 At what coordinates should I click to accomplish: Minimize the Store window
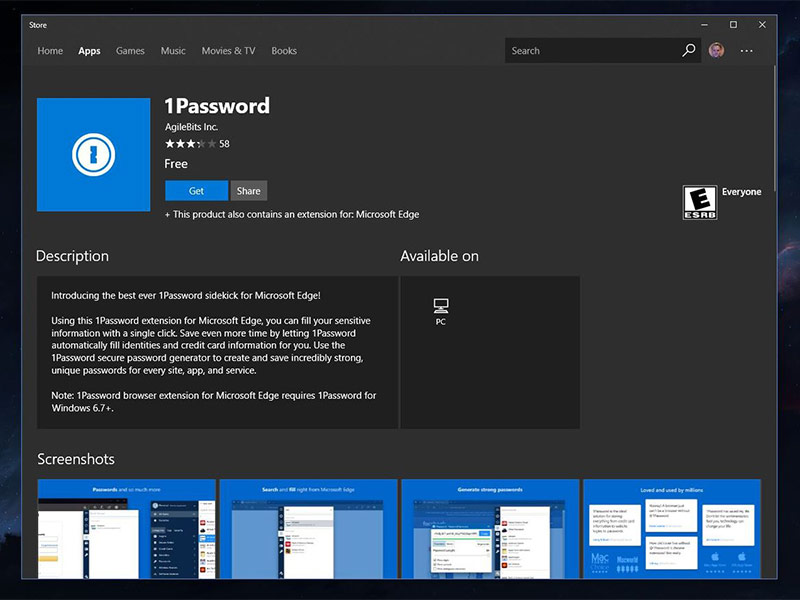pyautogui.click(x=704, y=24)
